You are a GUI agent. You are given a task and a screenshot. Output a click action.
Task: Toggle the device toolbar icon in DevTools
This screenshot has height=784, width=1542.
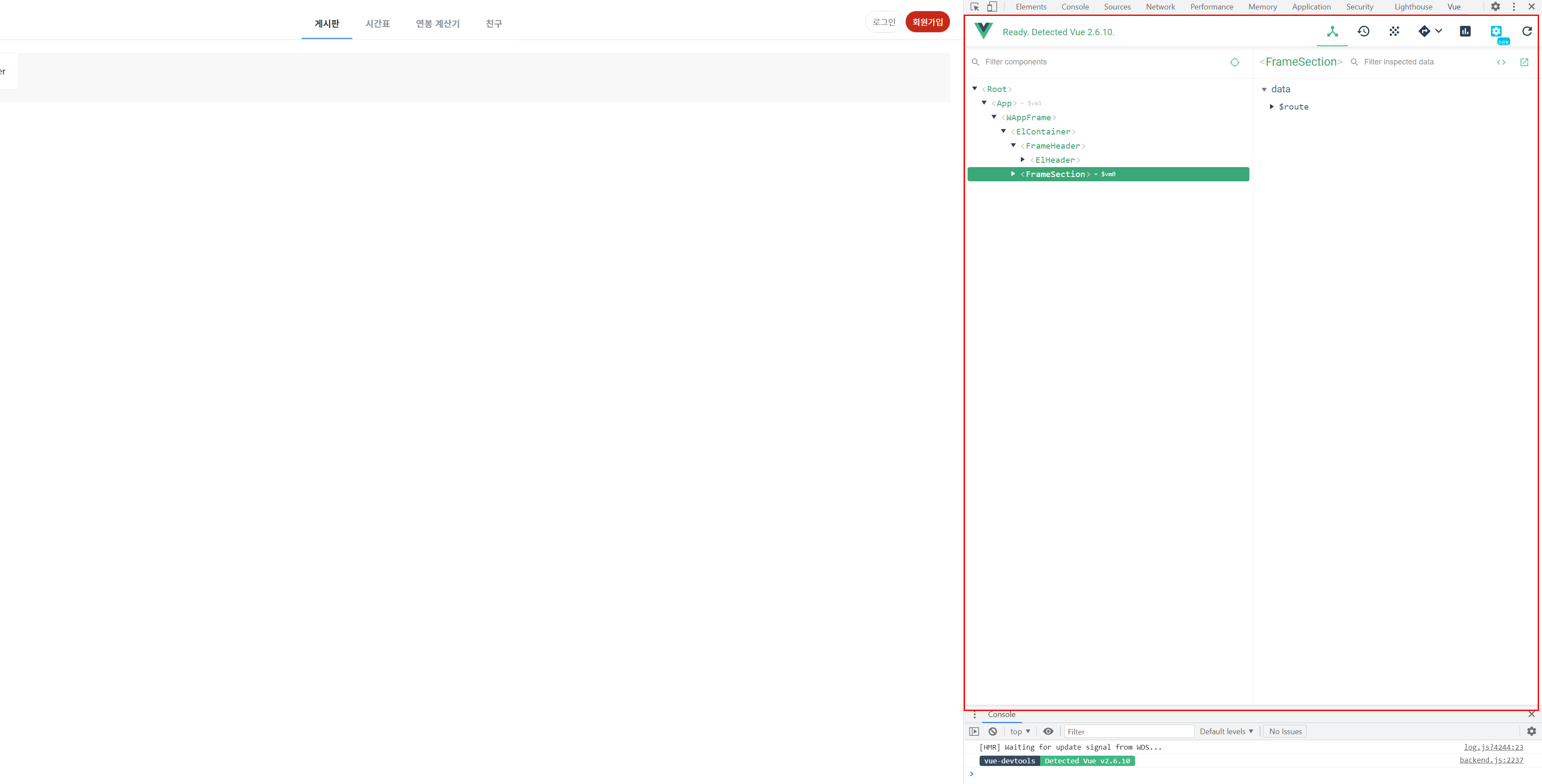point(992,6)
